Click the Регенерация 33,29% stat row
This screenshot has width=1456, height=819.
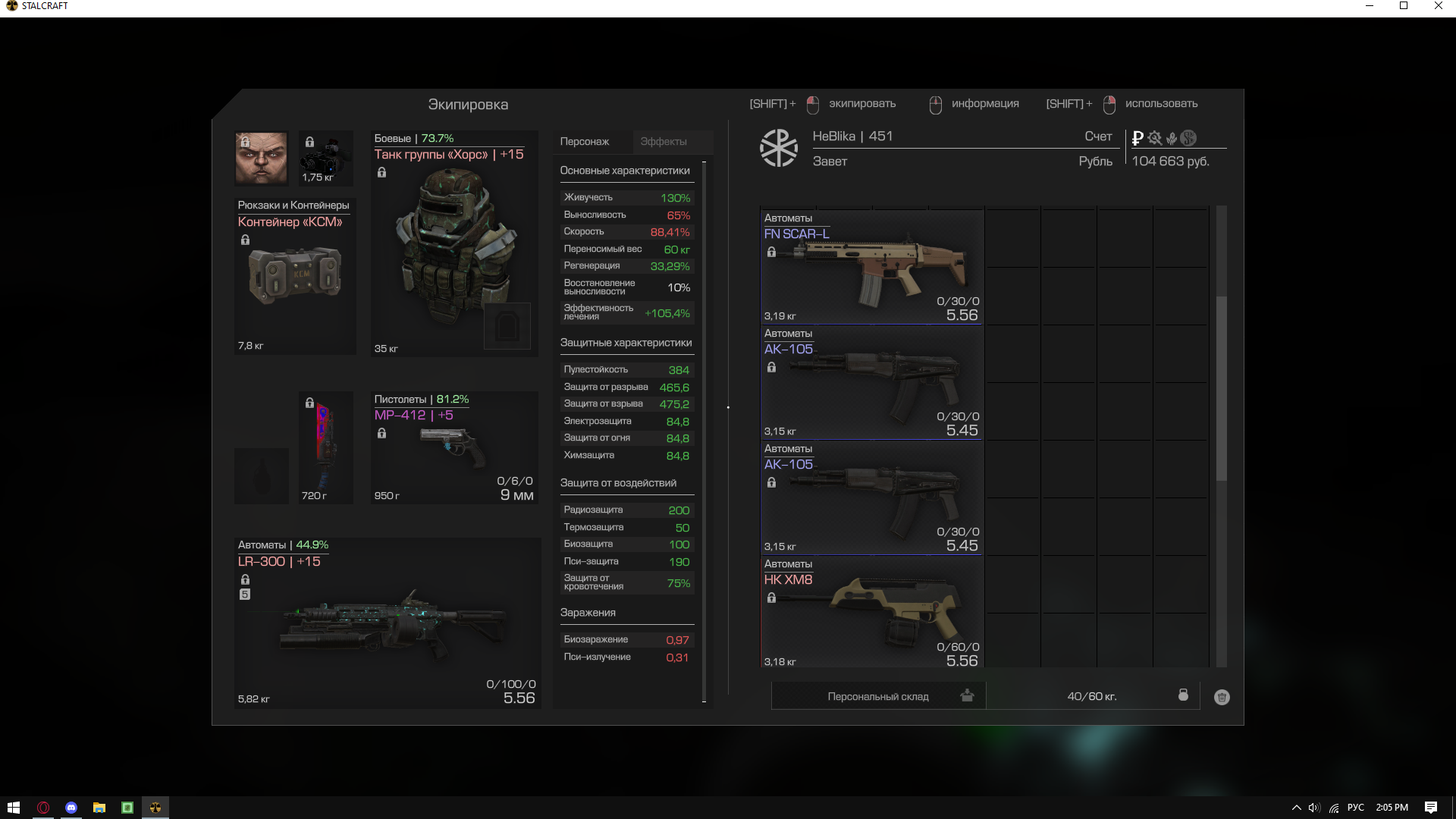(x=627, y=266)
